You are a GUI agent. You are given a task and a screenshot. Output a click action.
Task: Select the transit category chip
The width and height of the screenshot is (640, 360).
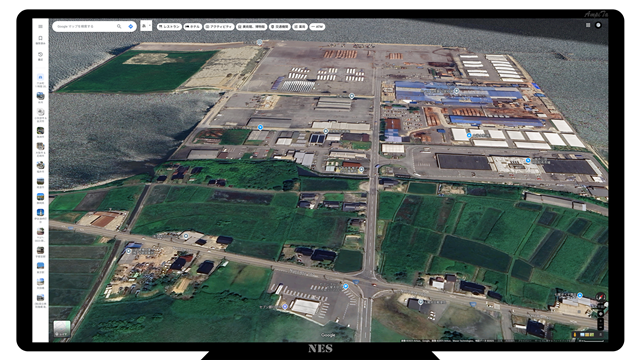[x=280, y=27]
